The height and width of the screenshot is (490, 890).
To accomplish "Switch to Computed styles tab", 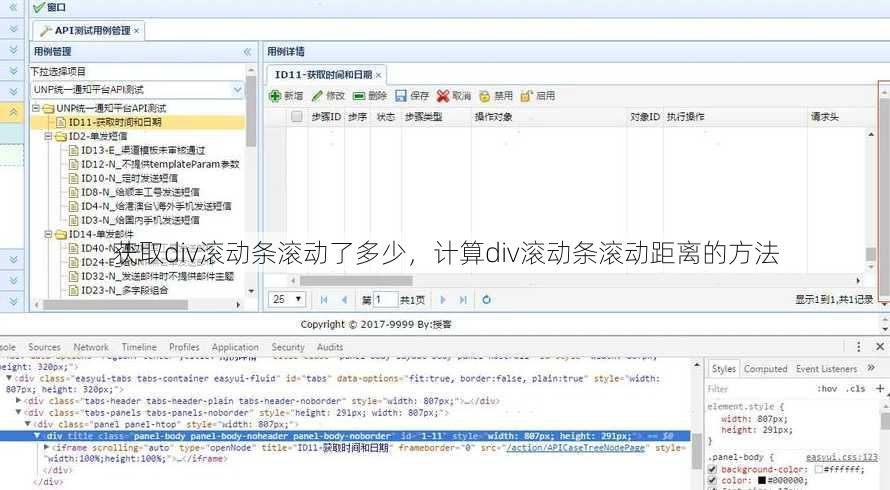I will [x=766, y=369].
